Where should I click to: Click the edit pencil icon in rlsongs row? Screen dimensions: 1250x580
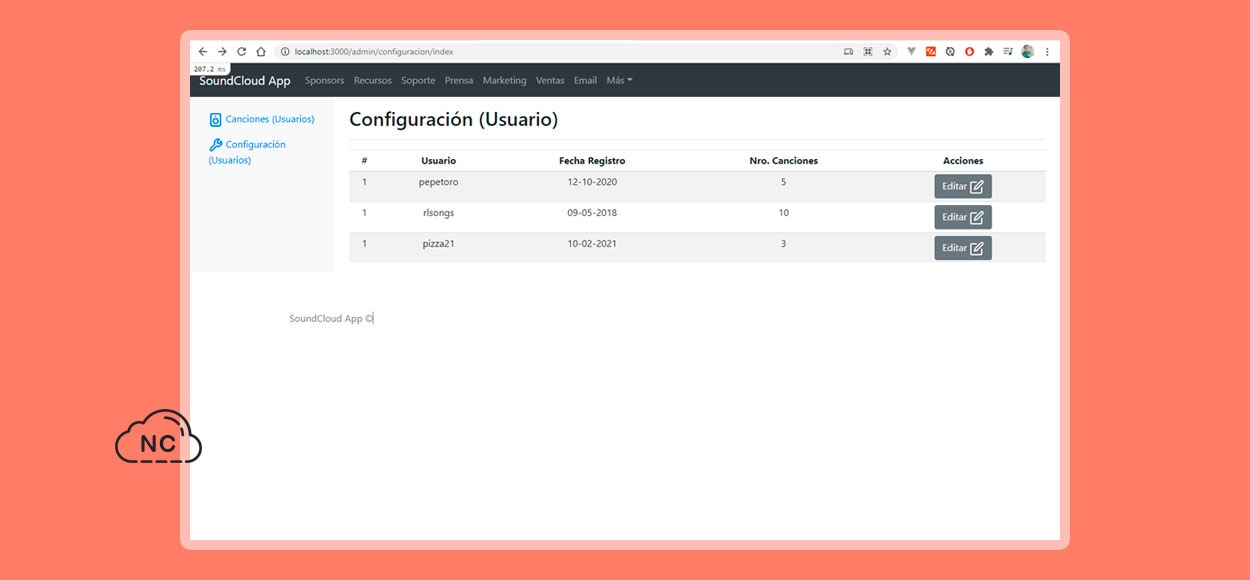(x=977, y=217)
